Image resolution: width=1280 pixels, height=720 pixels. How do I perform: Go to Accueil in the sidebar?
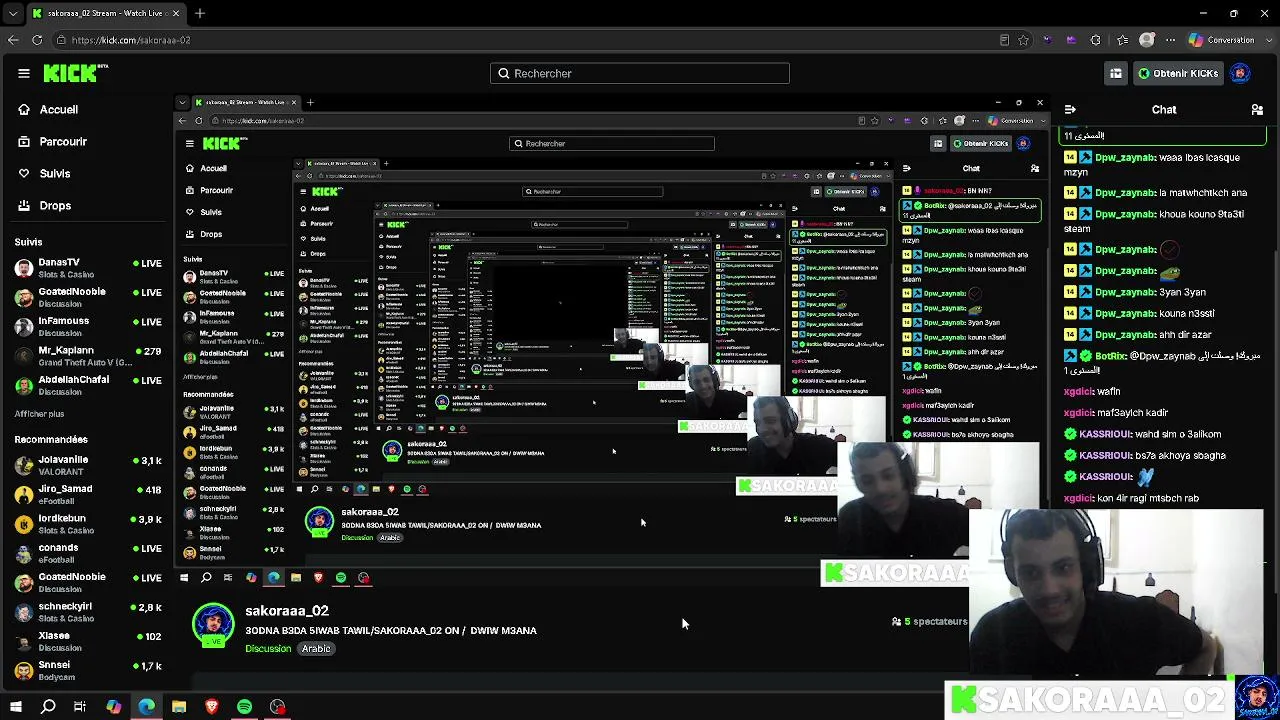click(x=59, y=109)
